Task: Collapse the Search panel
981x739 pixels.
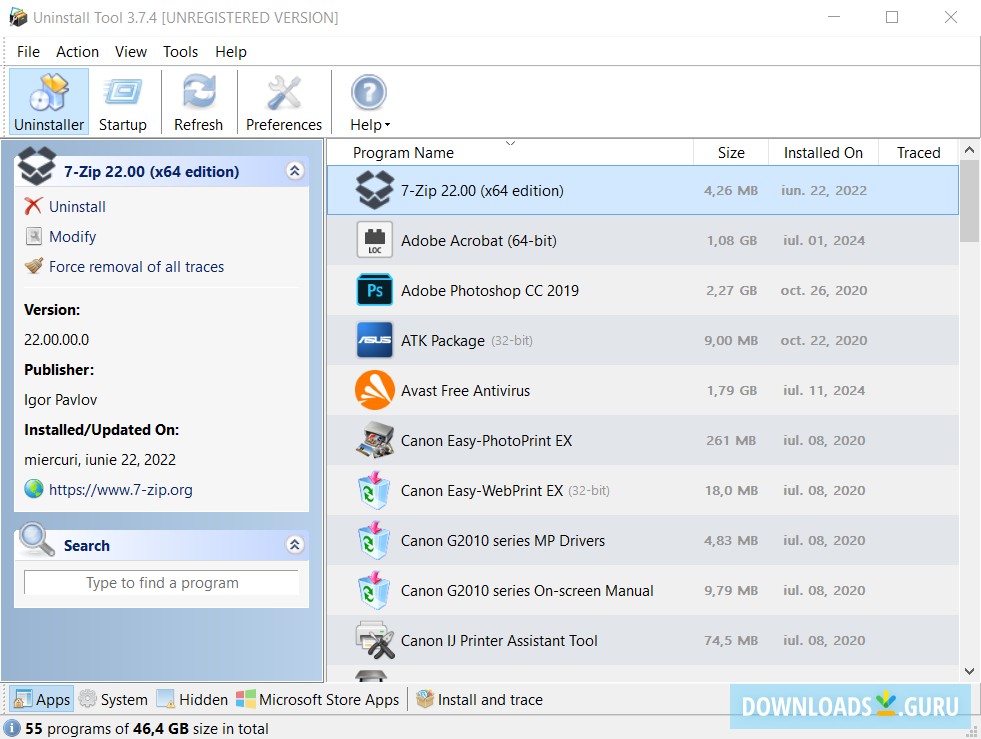Action: (294, 545)
